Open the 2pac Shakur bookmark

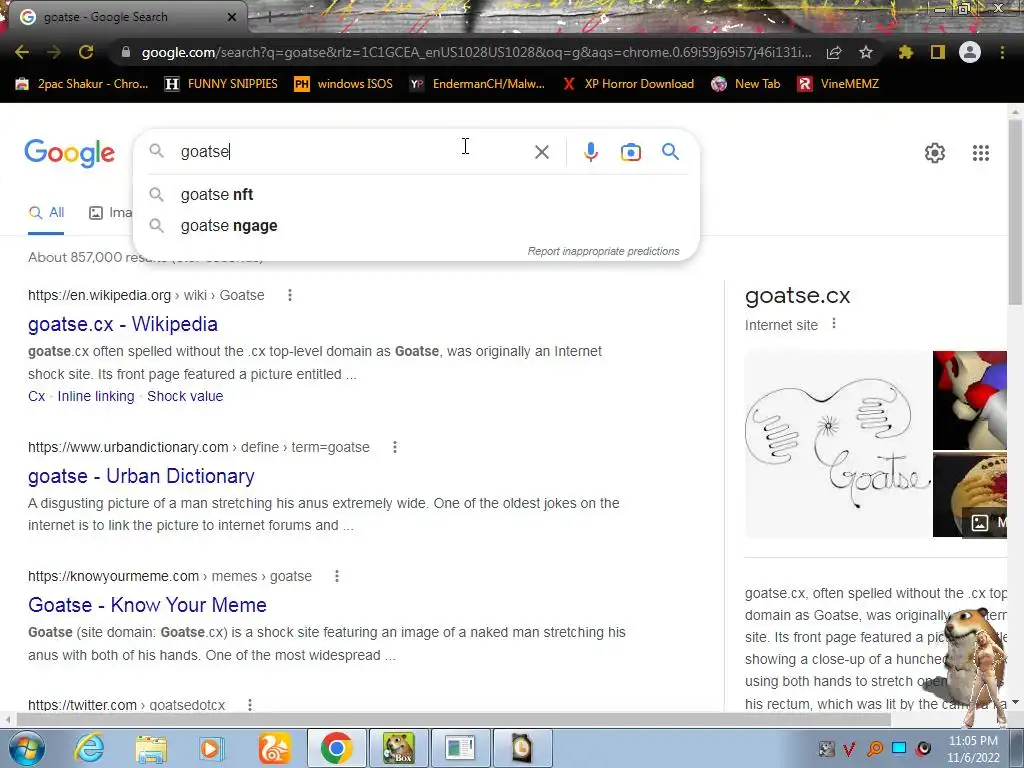(82, 84)
